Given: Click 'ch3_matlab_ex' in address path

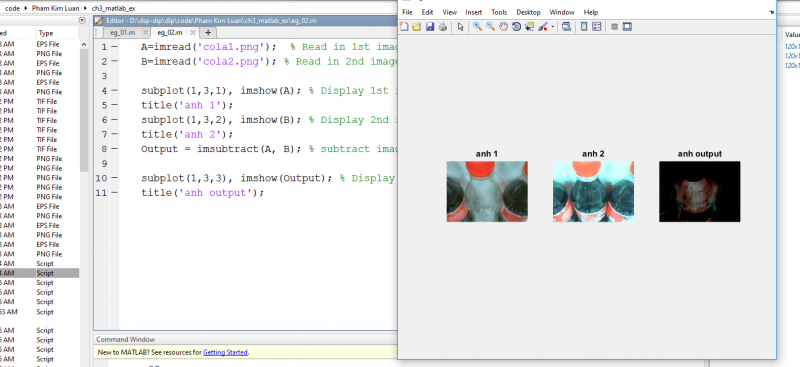Looking at the screenshot, I should pos(113,8).
